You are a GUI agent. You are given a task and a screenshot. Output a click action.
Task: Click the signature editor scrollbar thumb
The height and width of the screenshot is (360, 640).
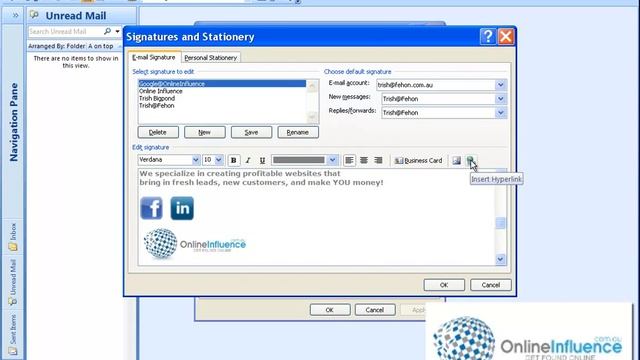[x=500, y=223]
